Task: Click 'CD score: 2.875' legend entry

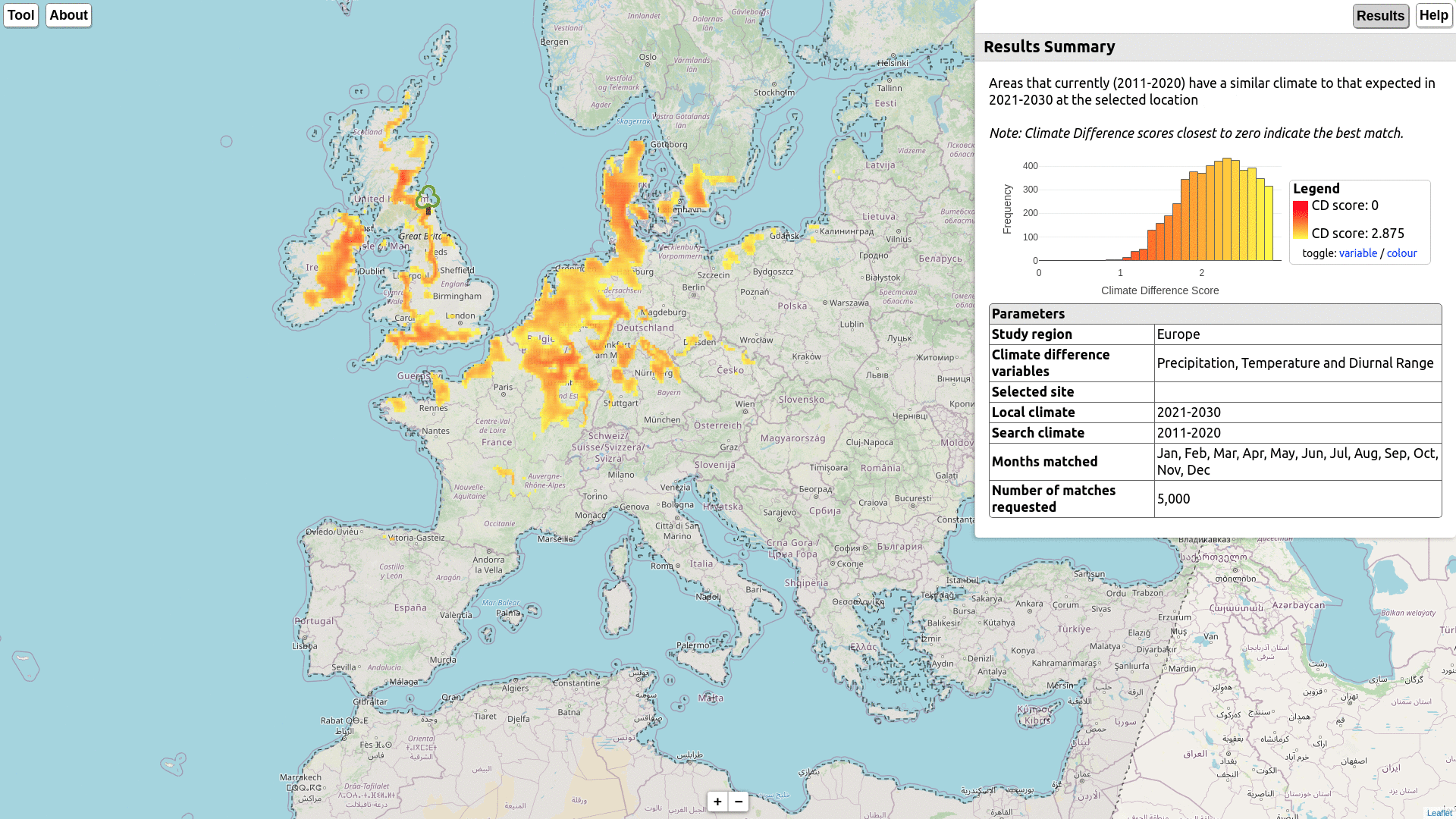Action: click(1358, 234)
